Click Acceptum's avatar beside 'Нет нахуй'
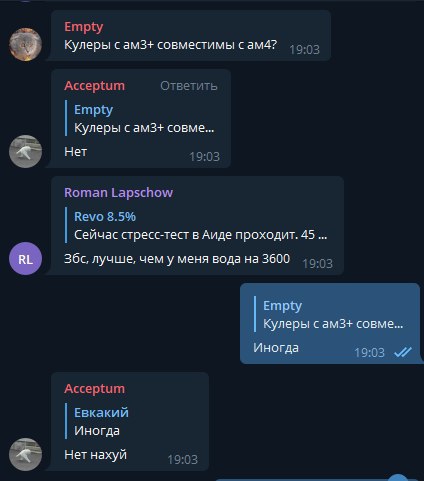 click(x=25, y=454)
